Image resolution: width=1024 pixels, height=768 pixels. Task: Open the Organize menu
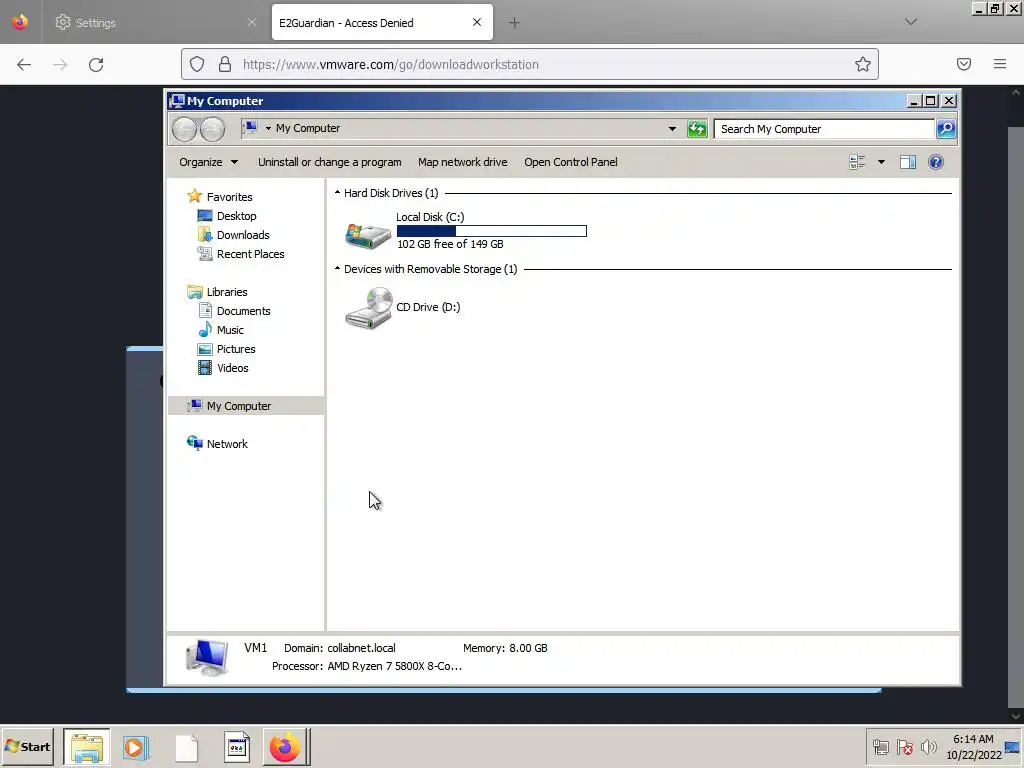208,162
